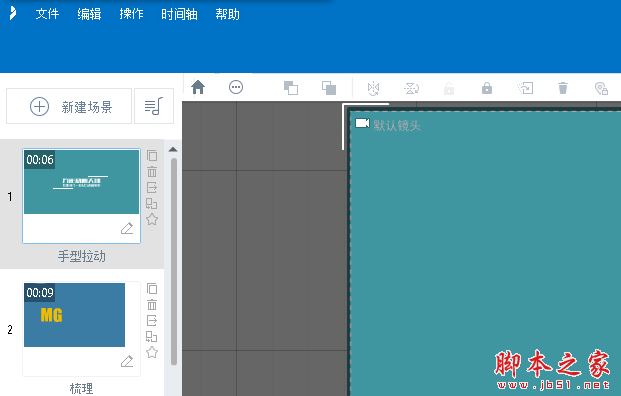Image resolution: width=621 pixels, height=396 pixels.
Task: Click the scene list scroll up arrow
Action: coord(173,149)
